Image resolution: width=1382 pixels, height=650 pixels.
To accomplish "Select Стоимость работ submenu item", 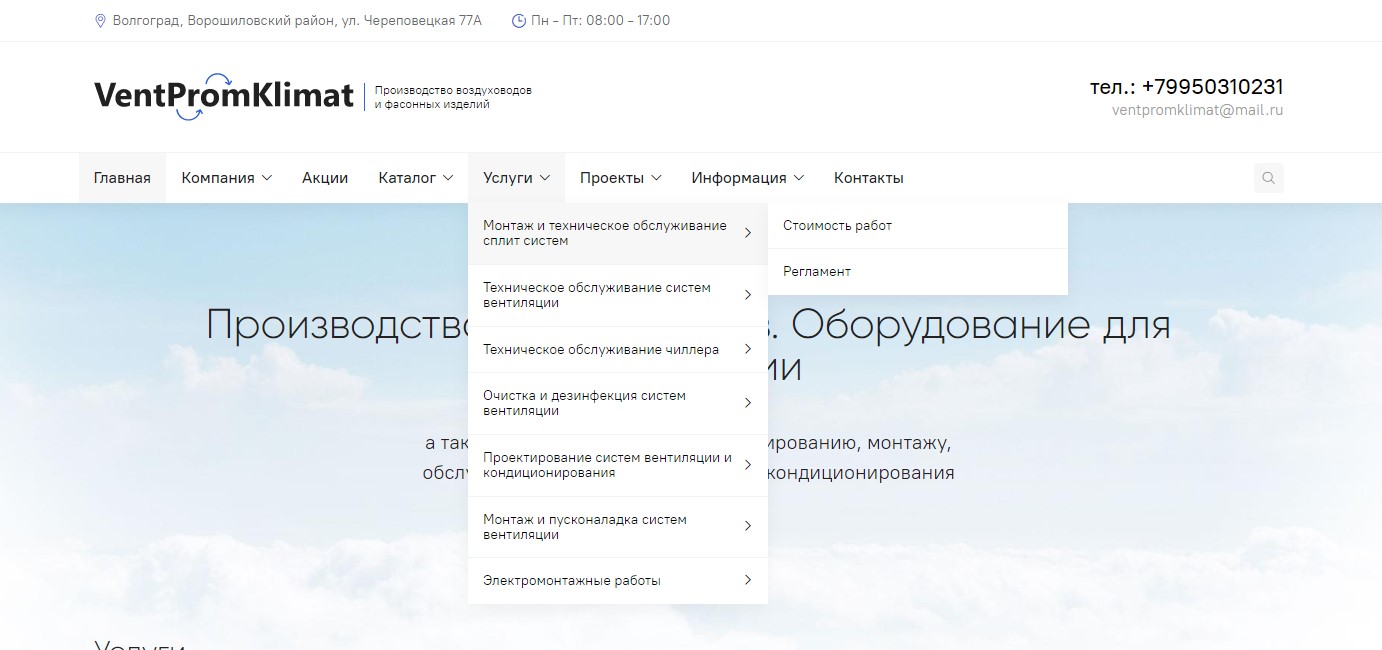I will tap(837, 226).
